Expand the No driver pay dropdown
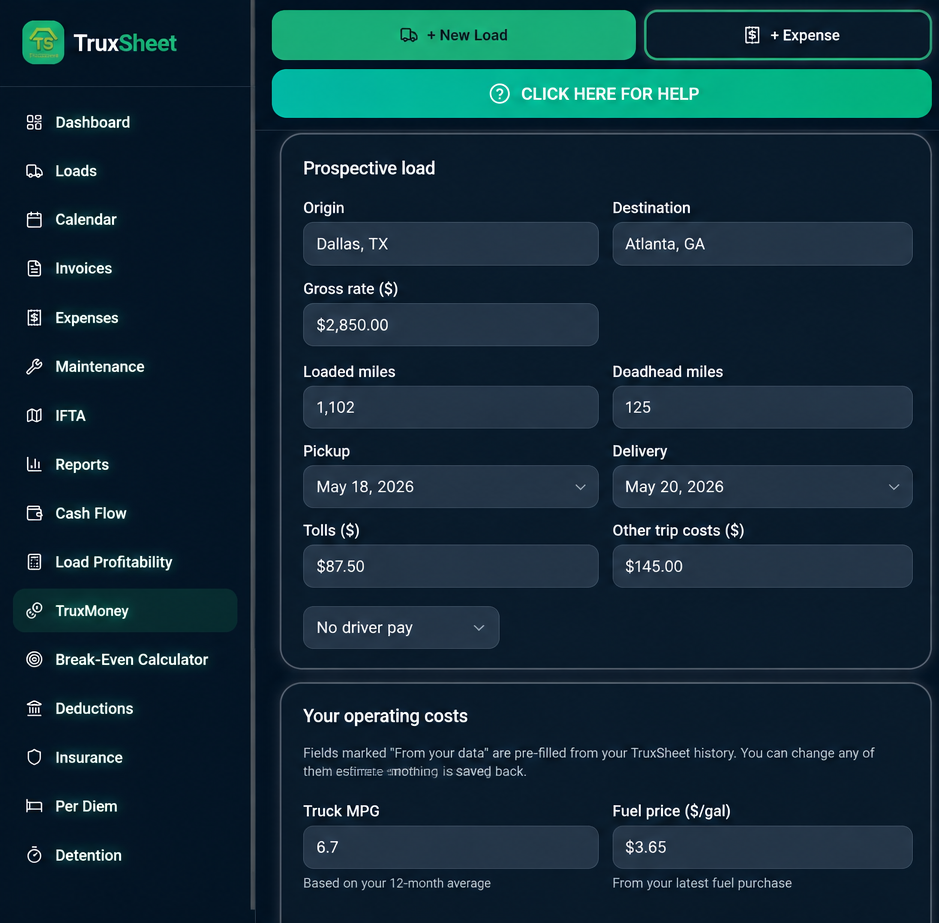 [x=401, y=628]
